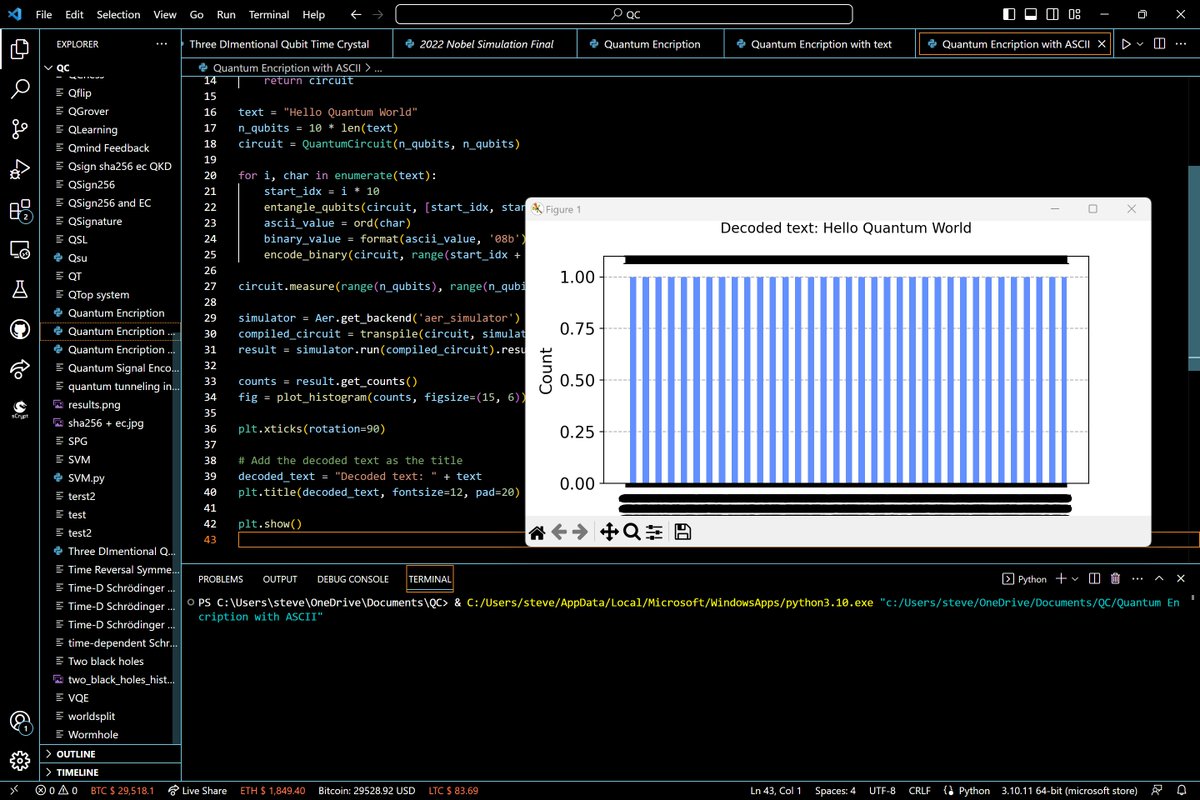Image resolution: width=1200 pixels, height=800 pixels.
Task: Open the Run Python File dropdown arrow
Action: pyautogui.click(x=1142, y=44)
